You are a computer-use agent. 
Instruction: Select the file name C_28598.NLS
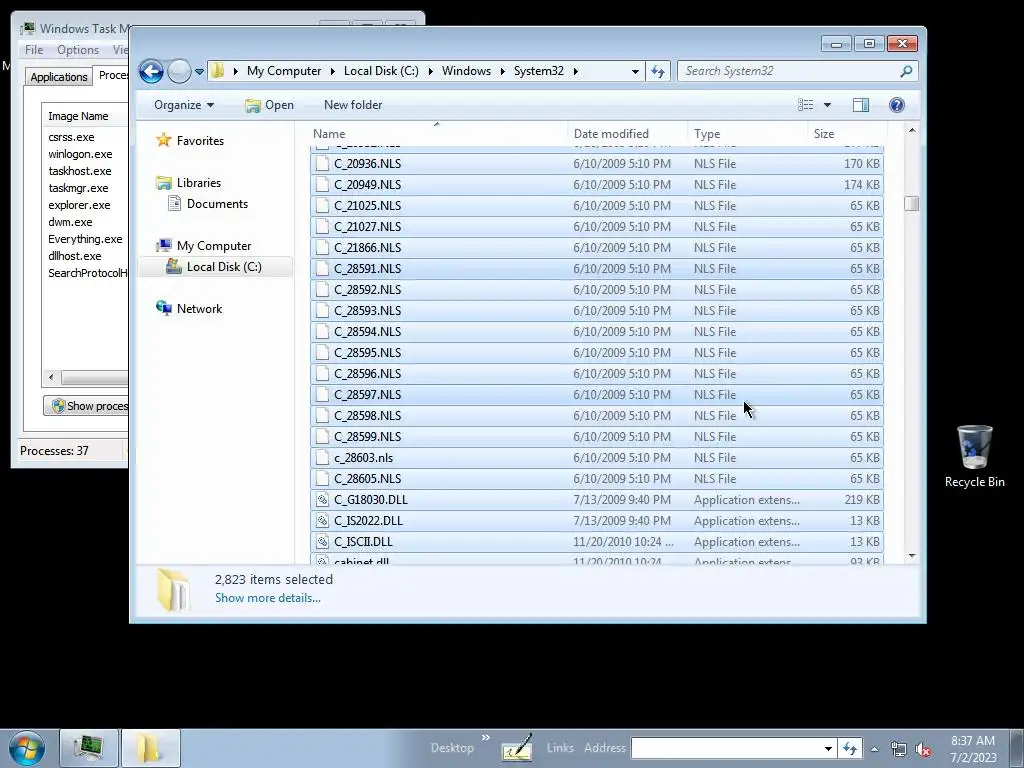[x=367, y=416]
